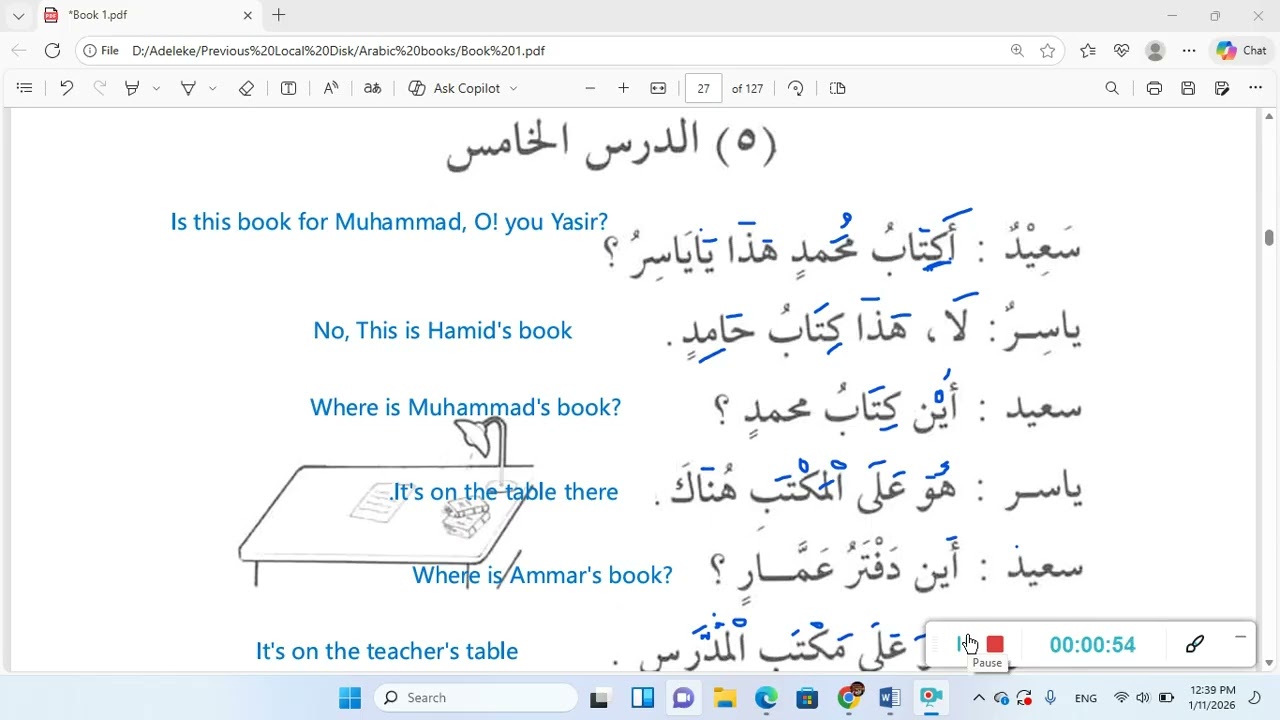Zoom in on the PDF page
Image resolution: width=1280 pixels, height=720 pixels.
pos(623,88)
